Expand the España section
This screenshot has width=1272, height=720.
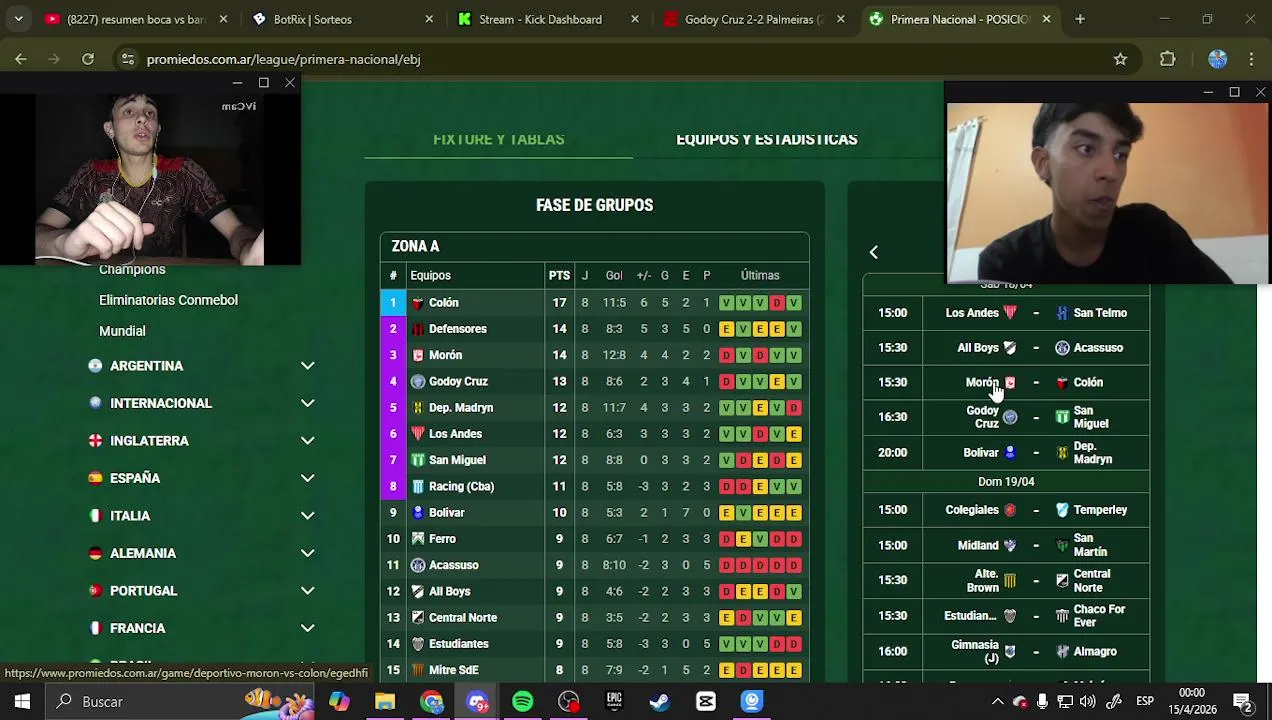click(307, 478)
